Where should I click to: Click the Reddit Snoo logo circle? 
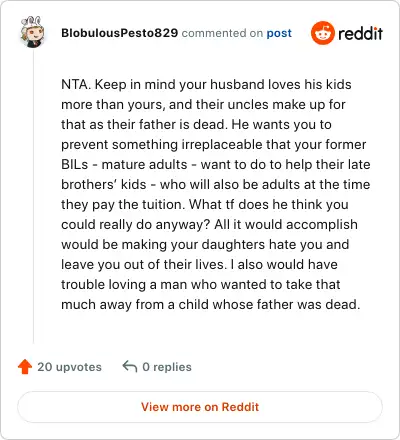tap(322, 33)
